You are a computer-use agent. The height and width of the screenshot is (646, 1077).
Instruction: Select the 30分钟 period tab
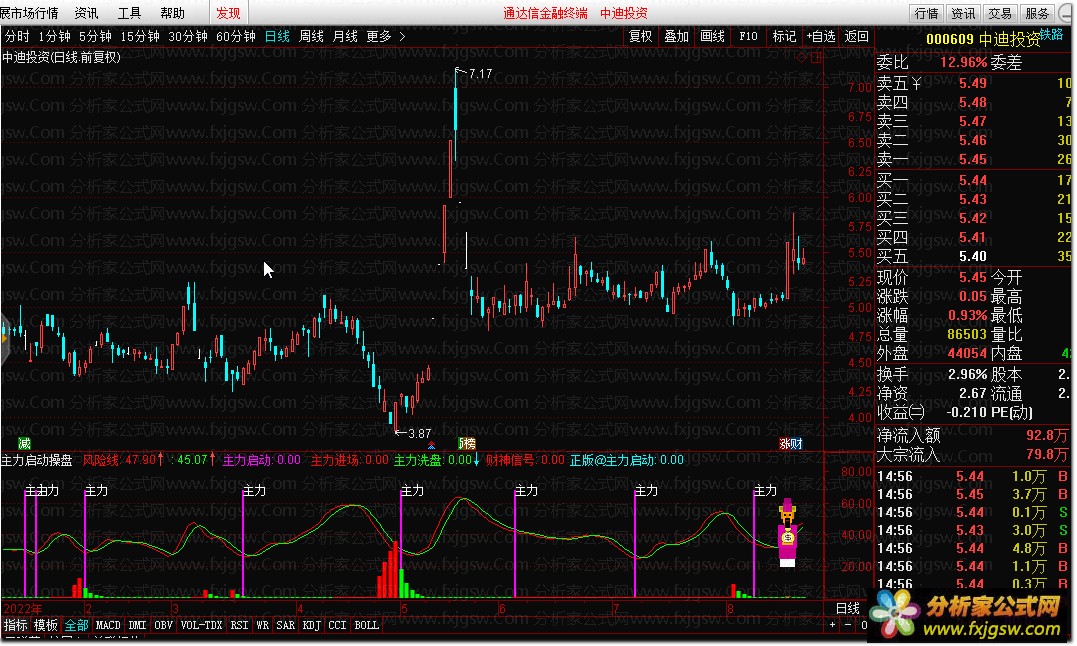pos(188,36)
